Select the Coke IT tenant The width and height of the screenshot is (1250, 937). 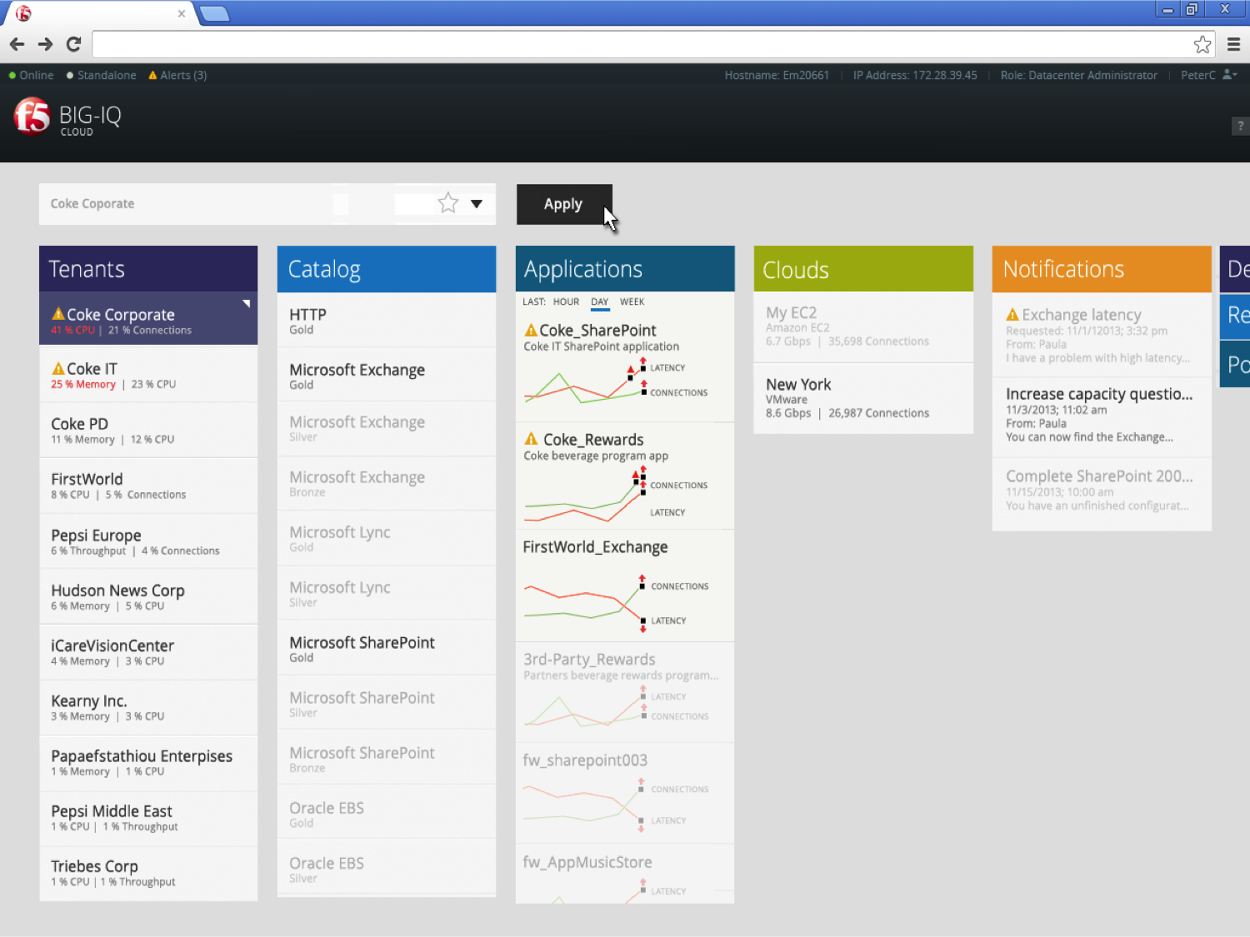click(x=148, y=375)
